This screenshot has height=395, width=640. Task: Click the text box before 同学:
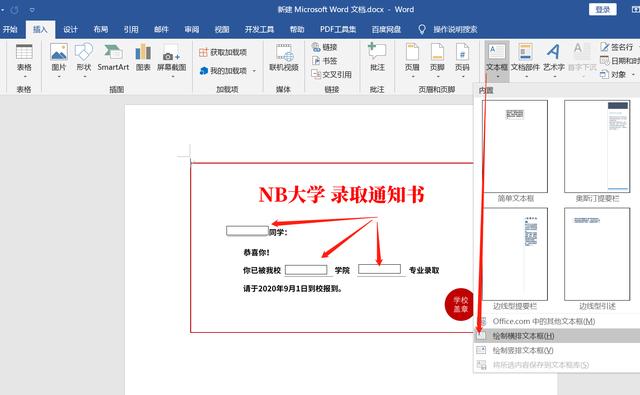tap(247, 231)
